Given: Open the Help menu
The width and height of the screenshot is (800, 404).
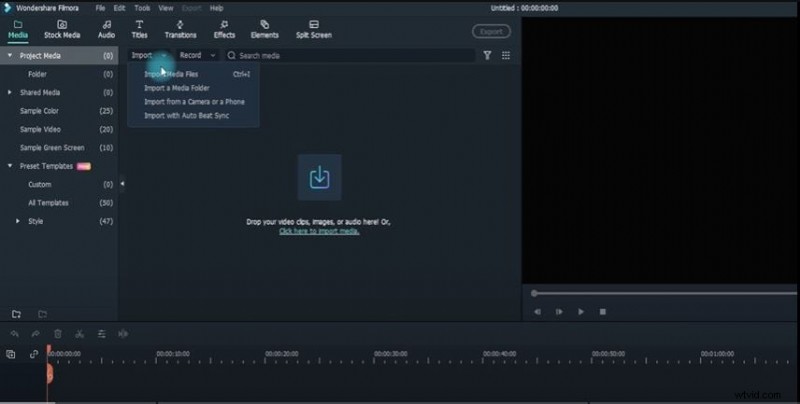Looking at the screenshot, I should 216,8.
